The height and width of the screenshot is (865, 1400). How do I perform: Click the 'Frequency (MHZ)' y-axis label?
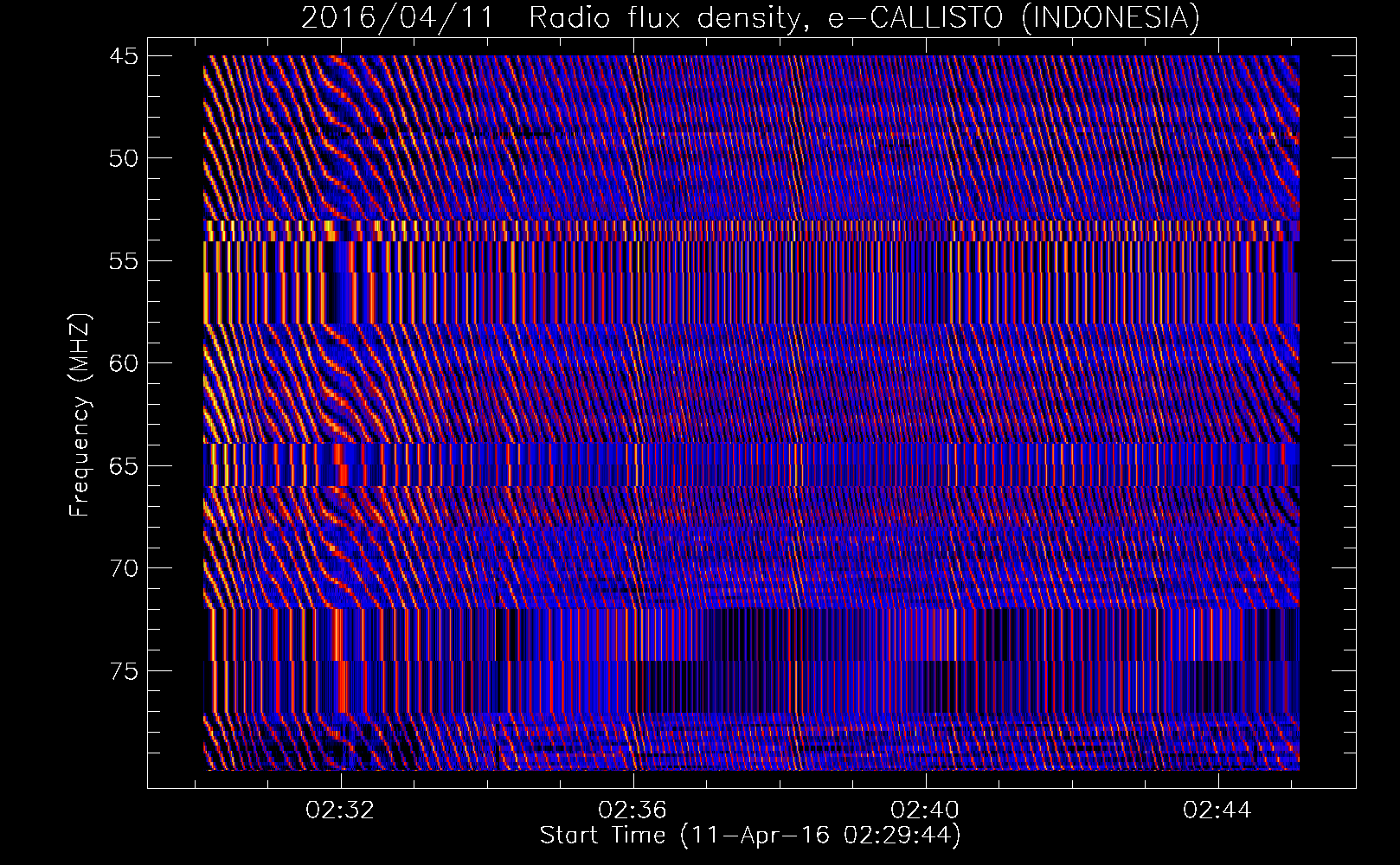(x=80, y=414)
